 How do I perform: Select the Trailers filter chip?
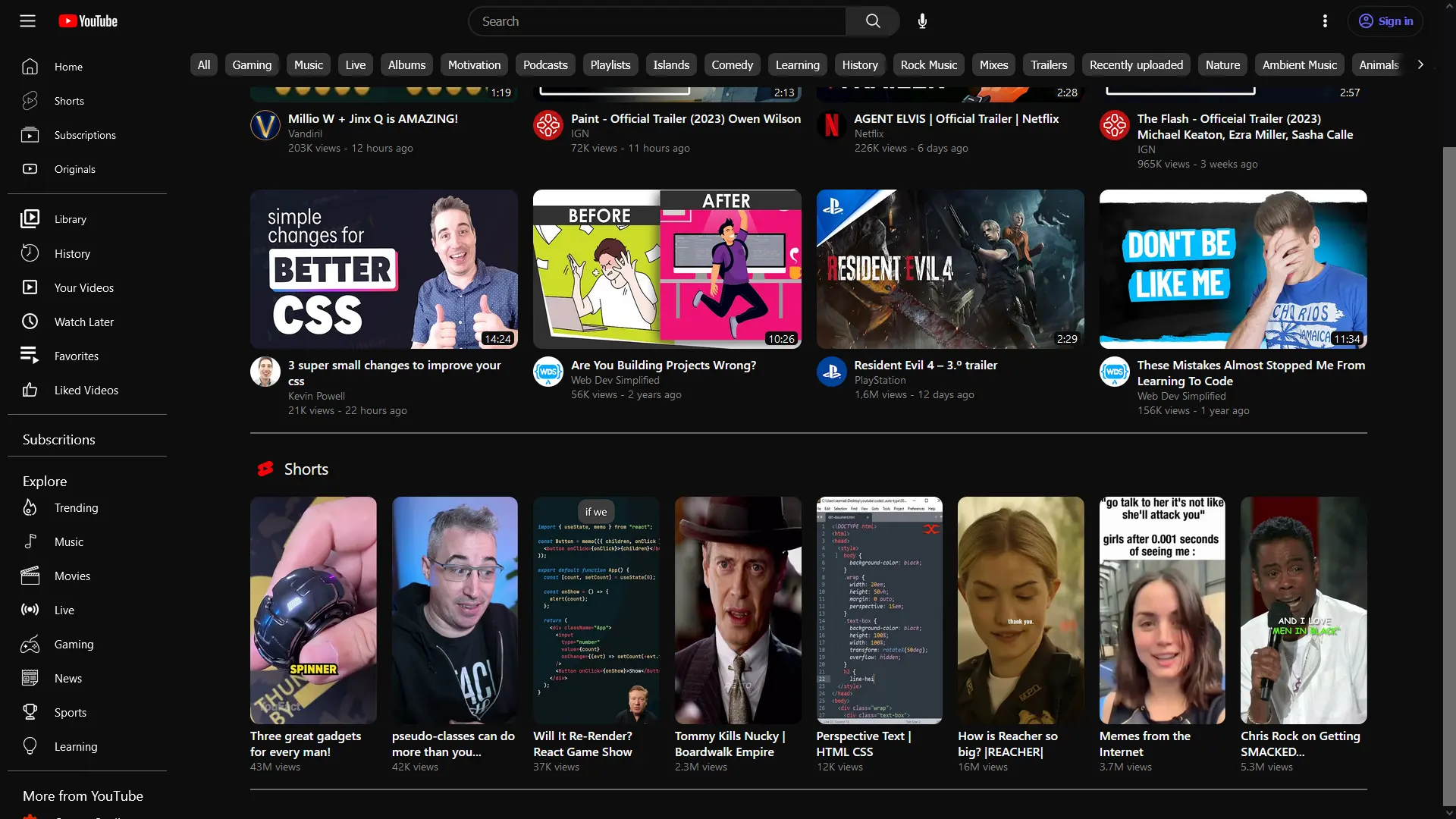(x=1048, y=65)
